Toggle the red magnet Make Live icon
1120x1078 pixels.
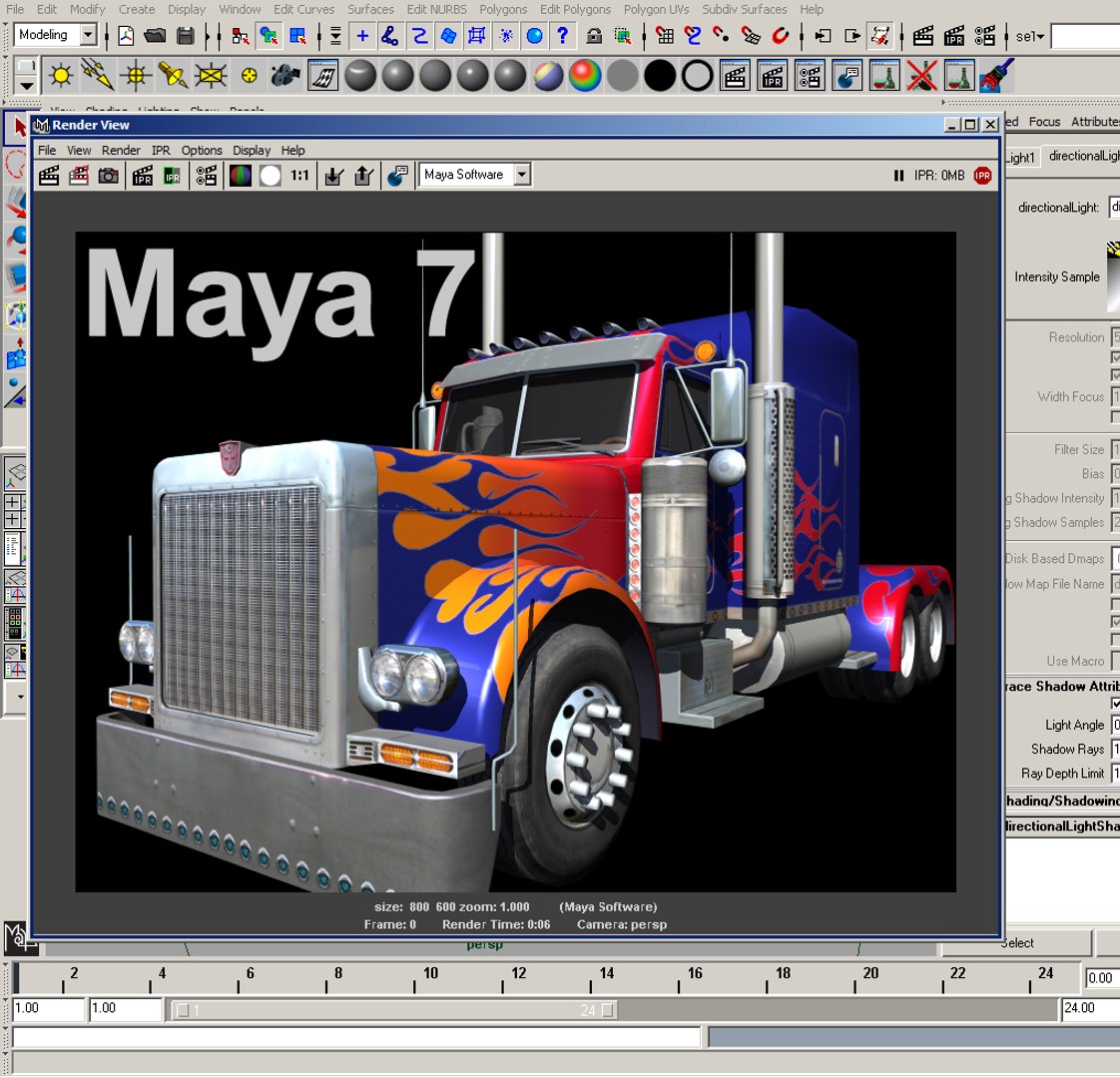[780, 36]
